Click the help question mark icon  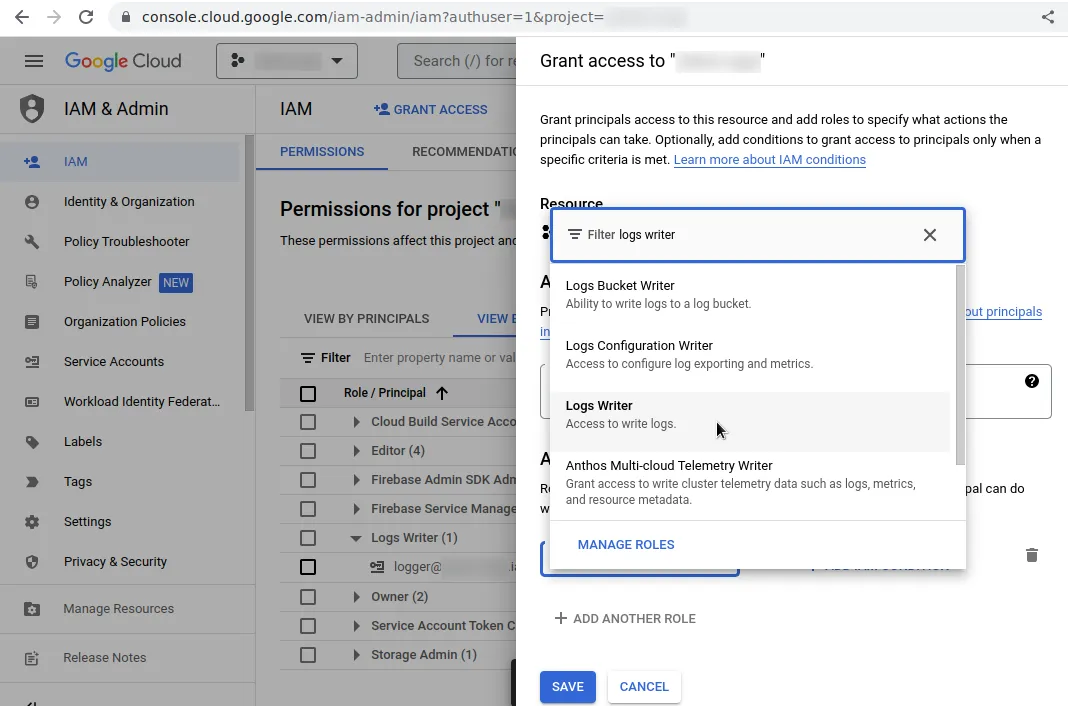click(x=1032, y=381)
